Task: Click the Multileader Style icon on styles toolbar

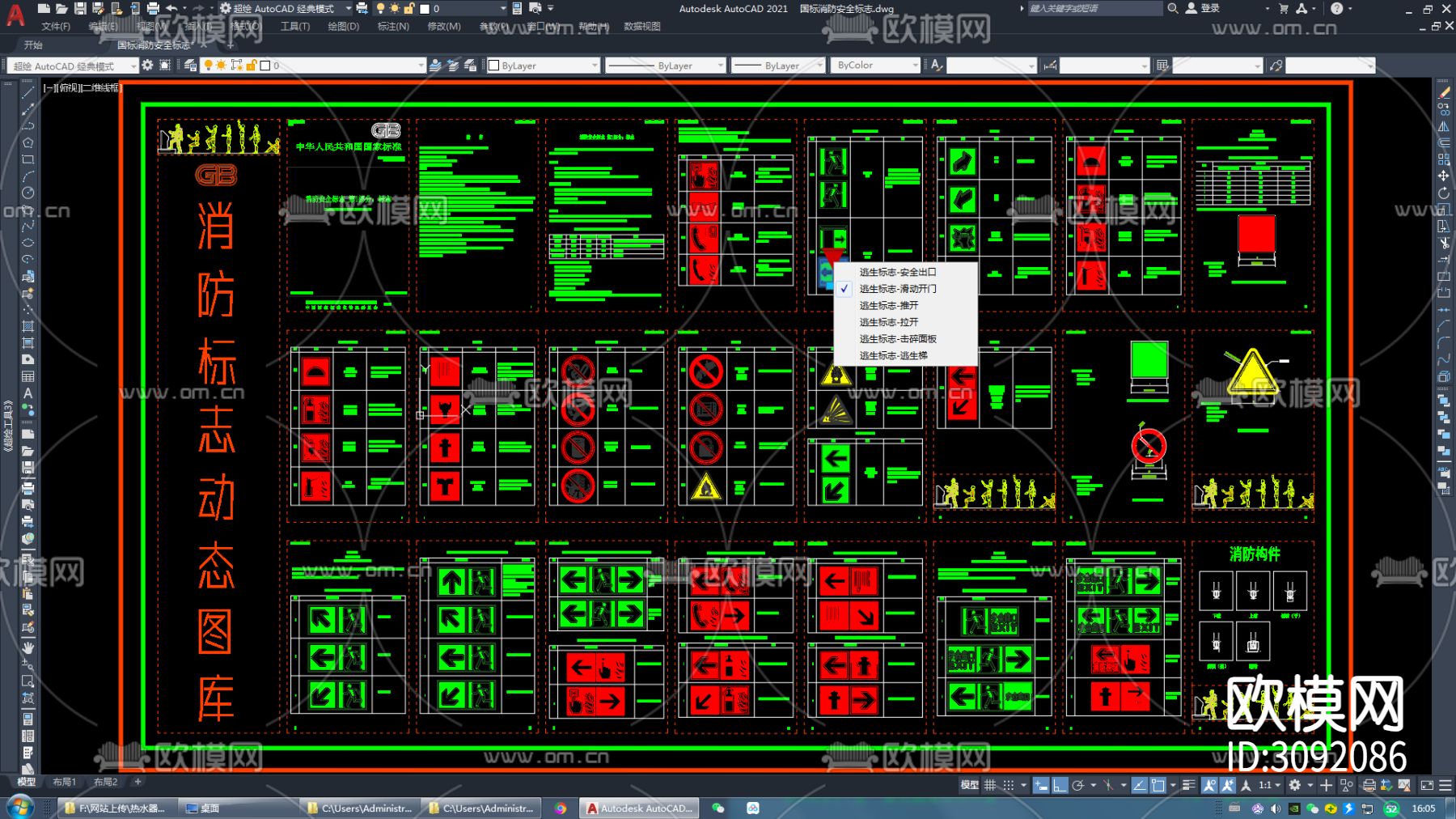Action: coord(1276,66)
